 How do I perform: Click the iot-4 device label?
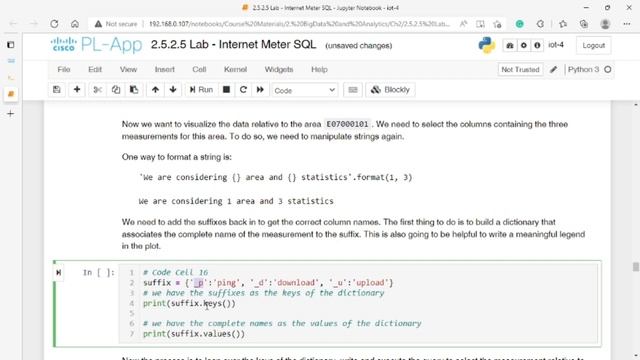point(556,45)
